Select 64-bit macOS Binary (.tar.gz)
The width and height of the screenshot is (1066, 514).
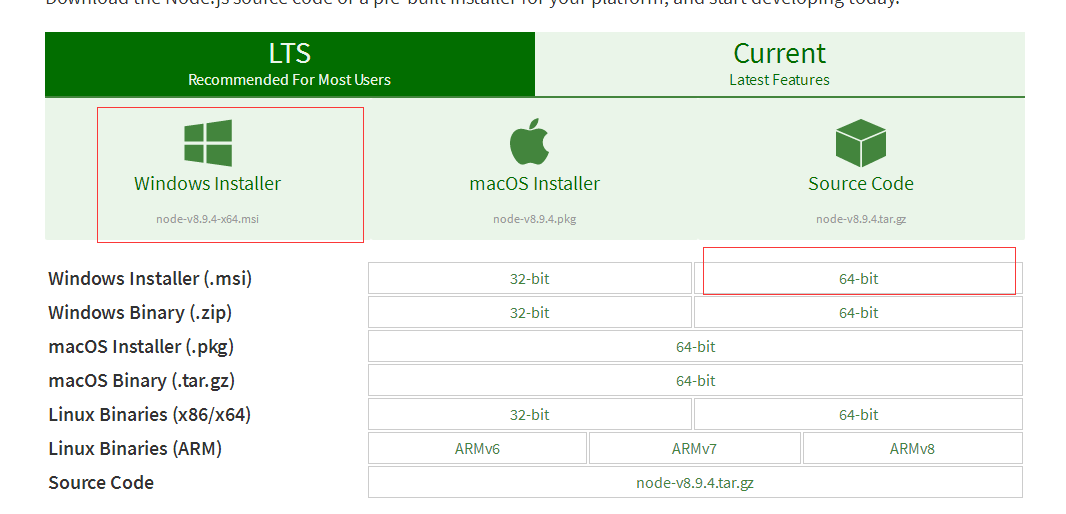tap(695, 381)
